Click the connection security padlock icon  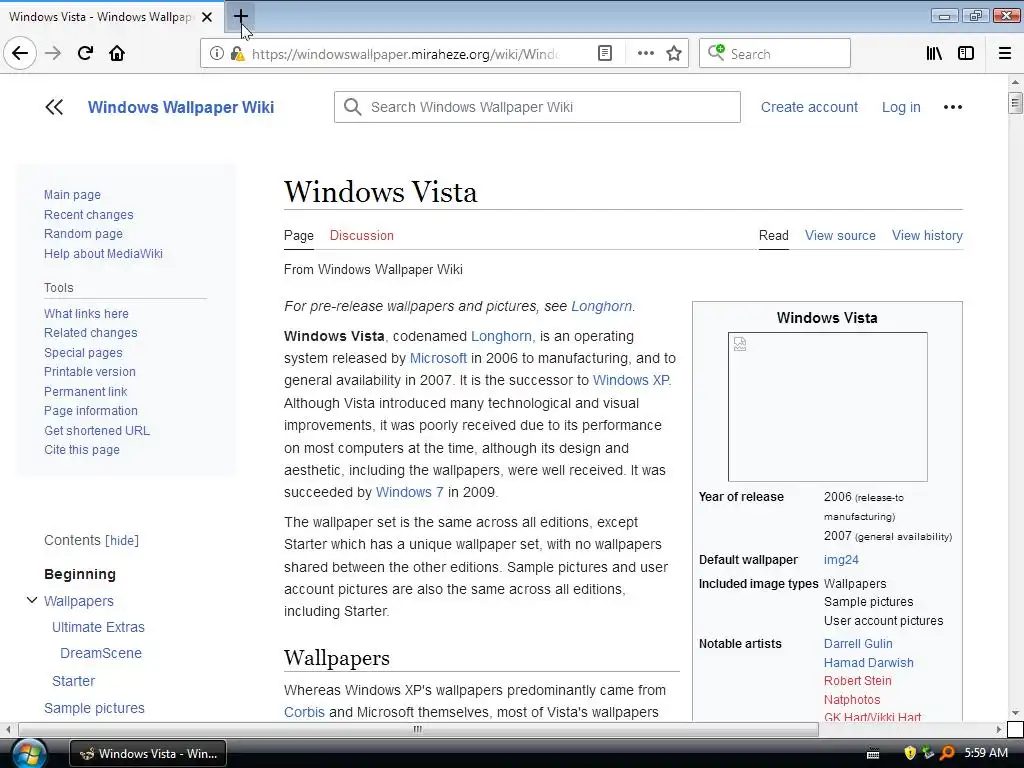coord(237,54)
